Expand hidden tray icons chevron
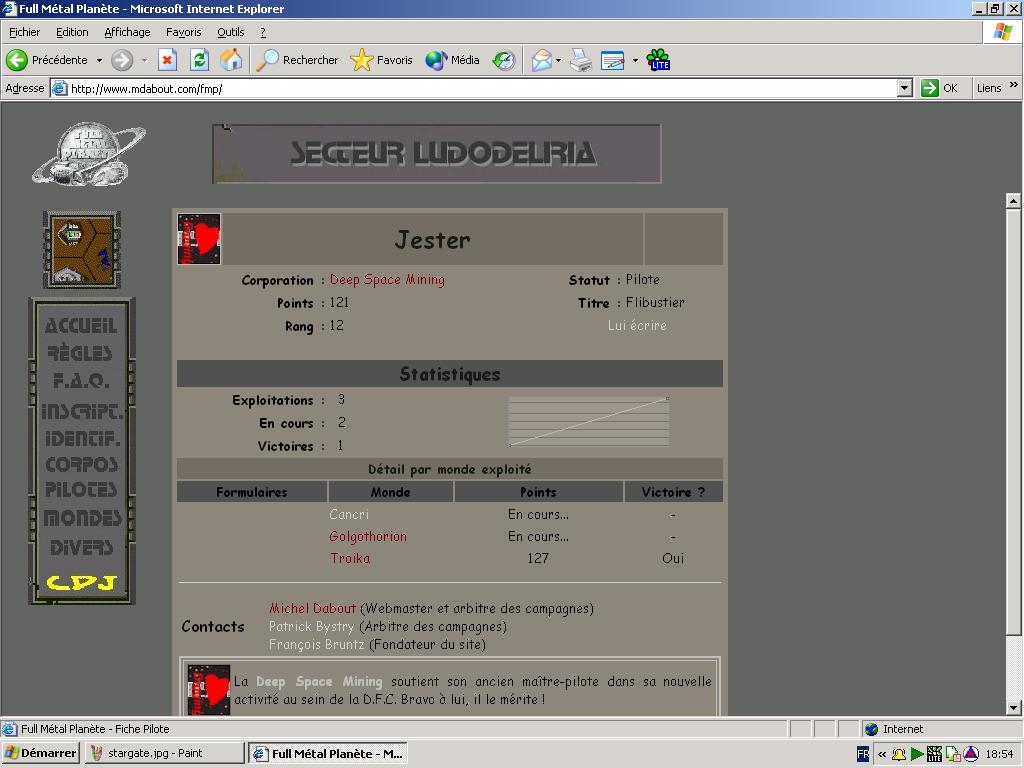Image resolution: width=1024 pixels, height=768 pixels. [x=882, y=754]
